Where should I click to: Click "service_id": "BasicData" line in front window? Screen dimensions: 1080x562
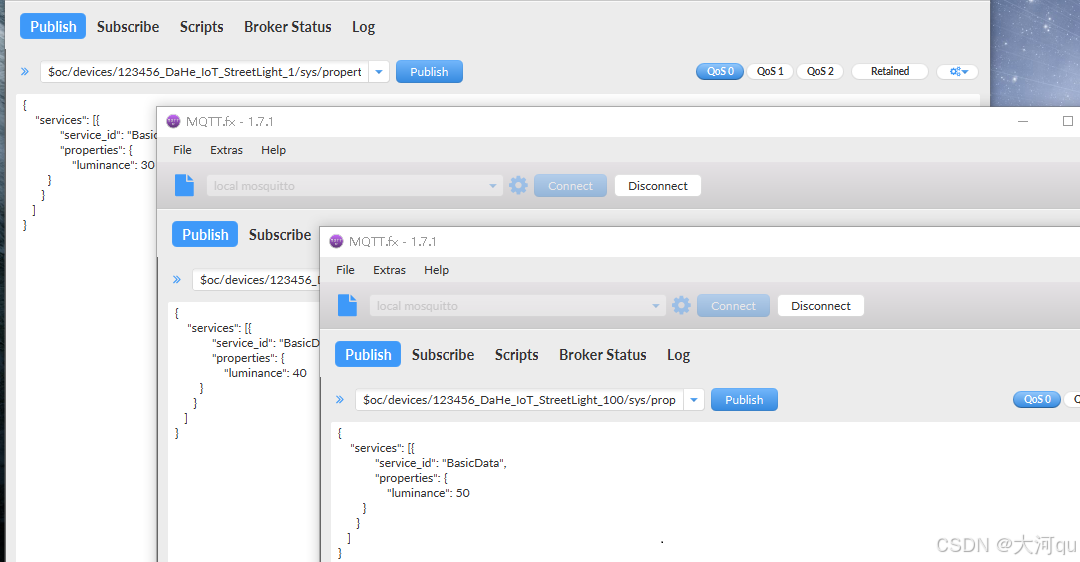pyautogui.click(x=441, y=463)
